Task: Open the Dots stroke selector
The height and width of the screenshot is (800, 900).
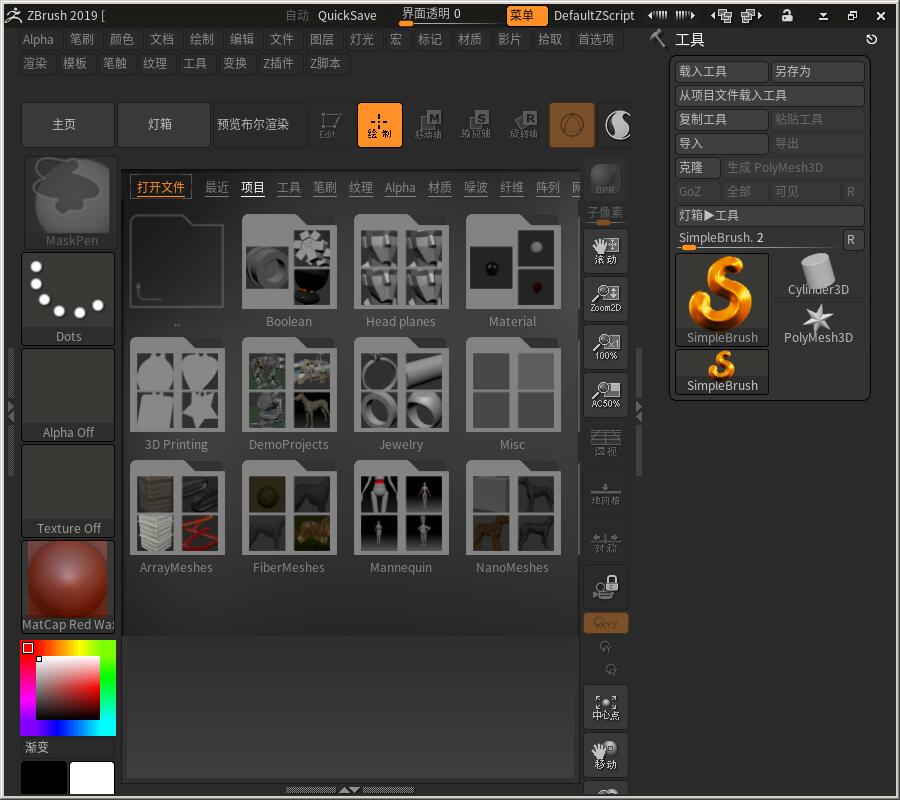Action: click(x=68, y=299)
